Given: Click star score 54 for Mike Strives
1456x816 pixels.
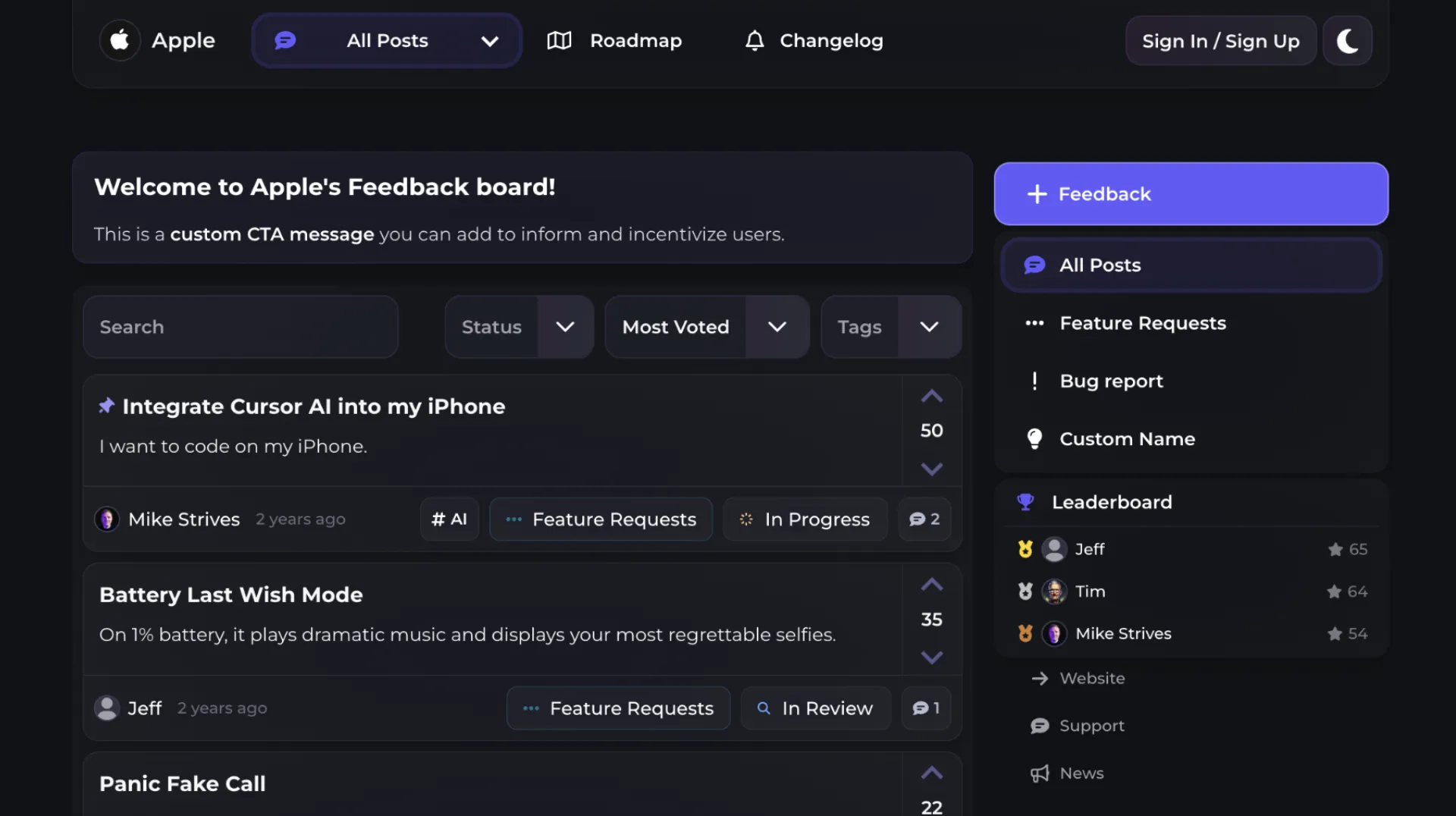Looking at the screenshot, I should tap(1348, 634).
